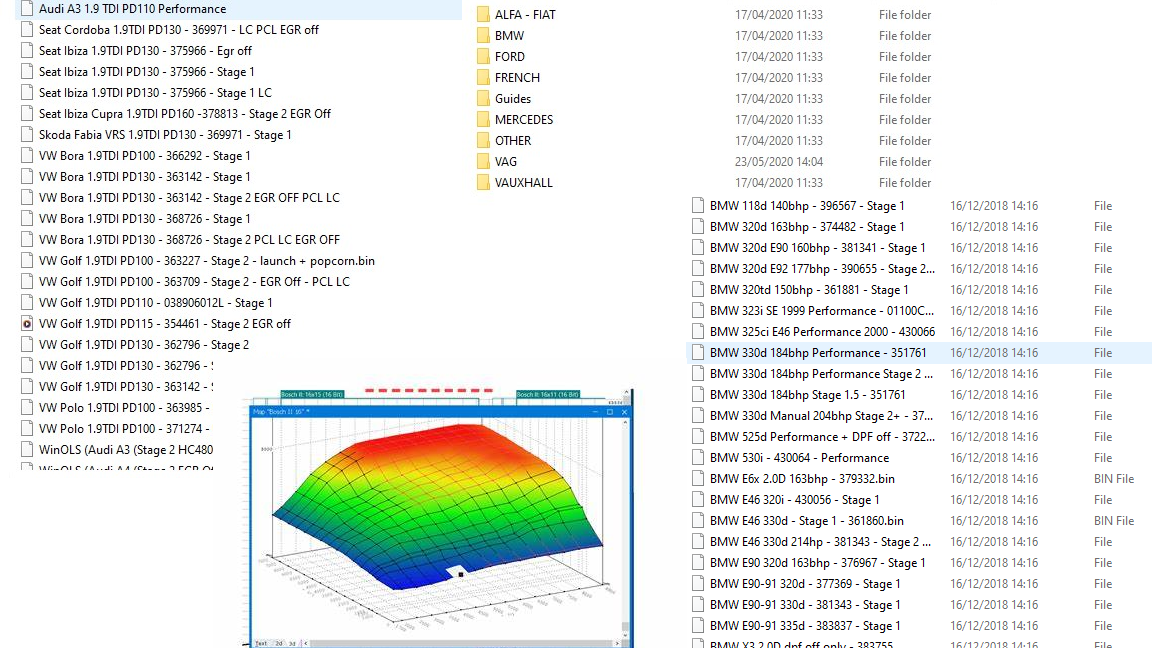Select 'VW Golf PD100 - 363709 - Stage 2 - EGR Off'
This screenshot has width=1152, height=648.
click(195, 281)
